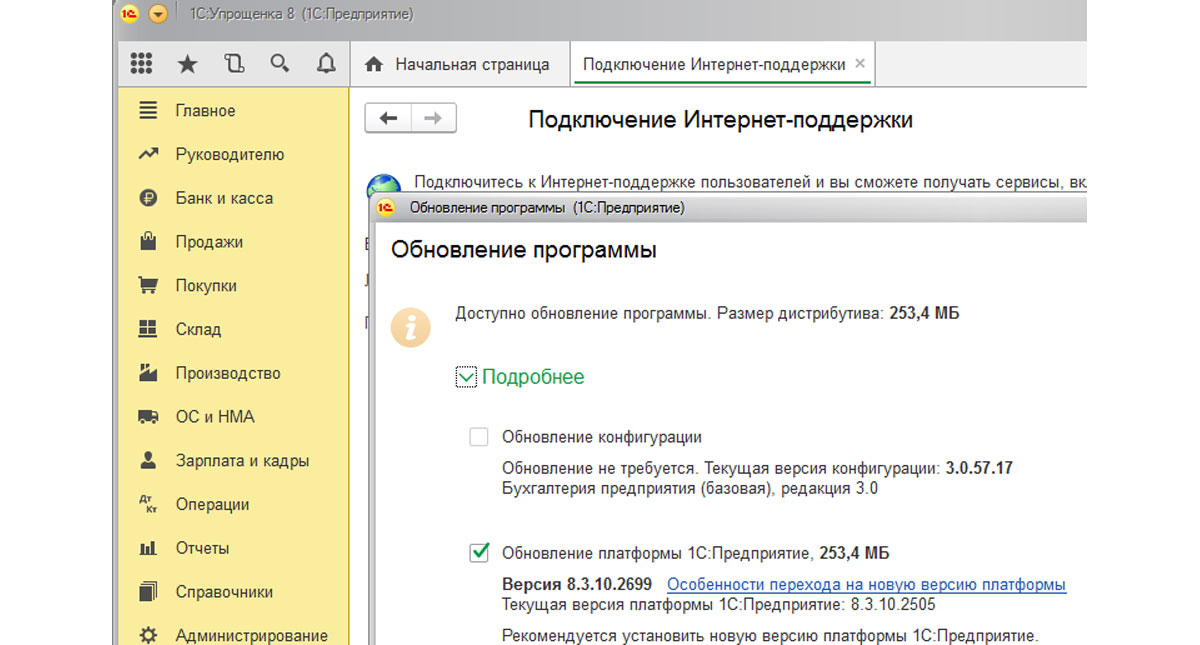Click the Подробнее green label
The height and width of the screenshot is (645, 1200).
click(533, 377)
